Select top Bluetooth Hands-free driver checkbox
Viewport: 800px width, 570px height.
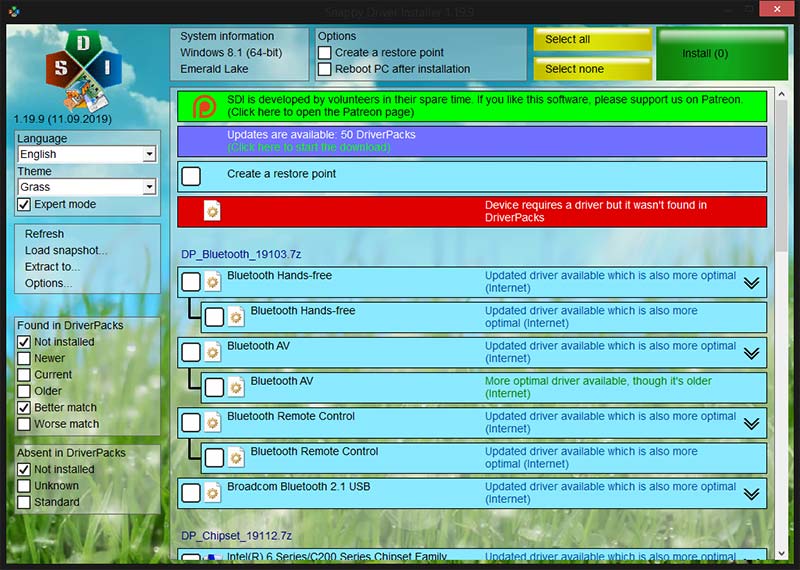coord(191,282)
